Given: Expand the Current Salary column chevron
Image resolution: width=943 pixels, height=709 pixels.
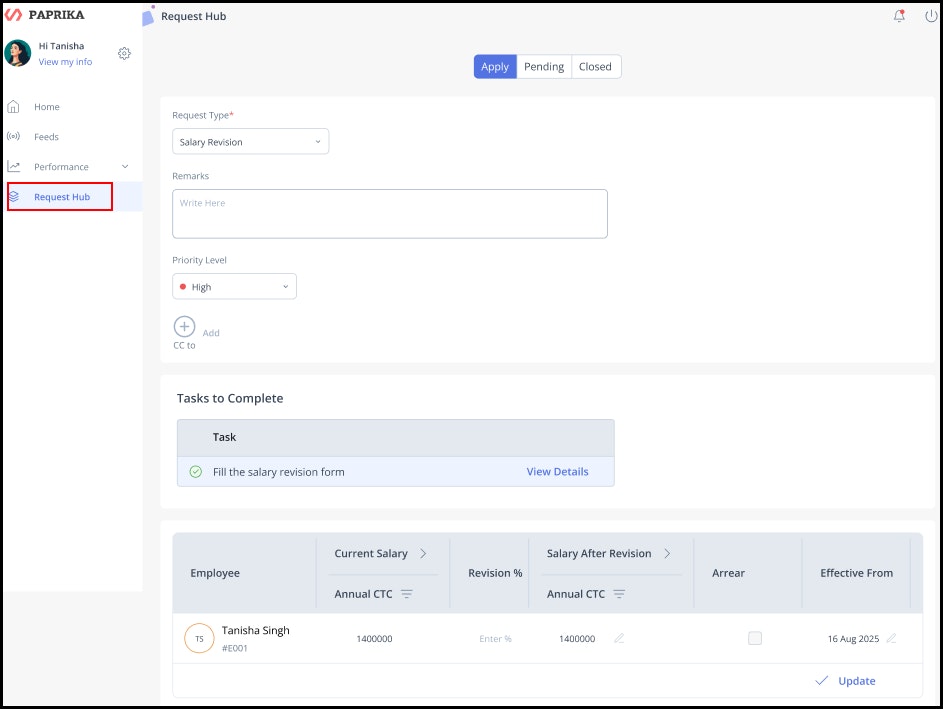Looking at the screenshot, I should [423, 553].
